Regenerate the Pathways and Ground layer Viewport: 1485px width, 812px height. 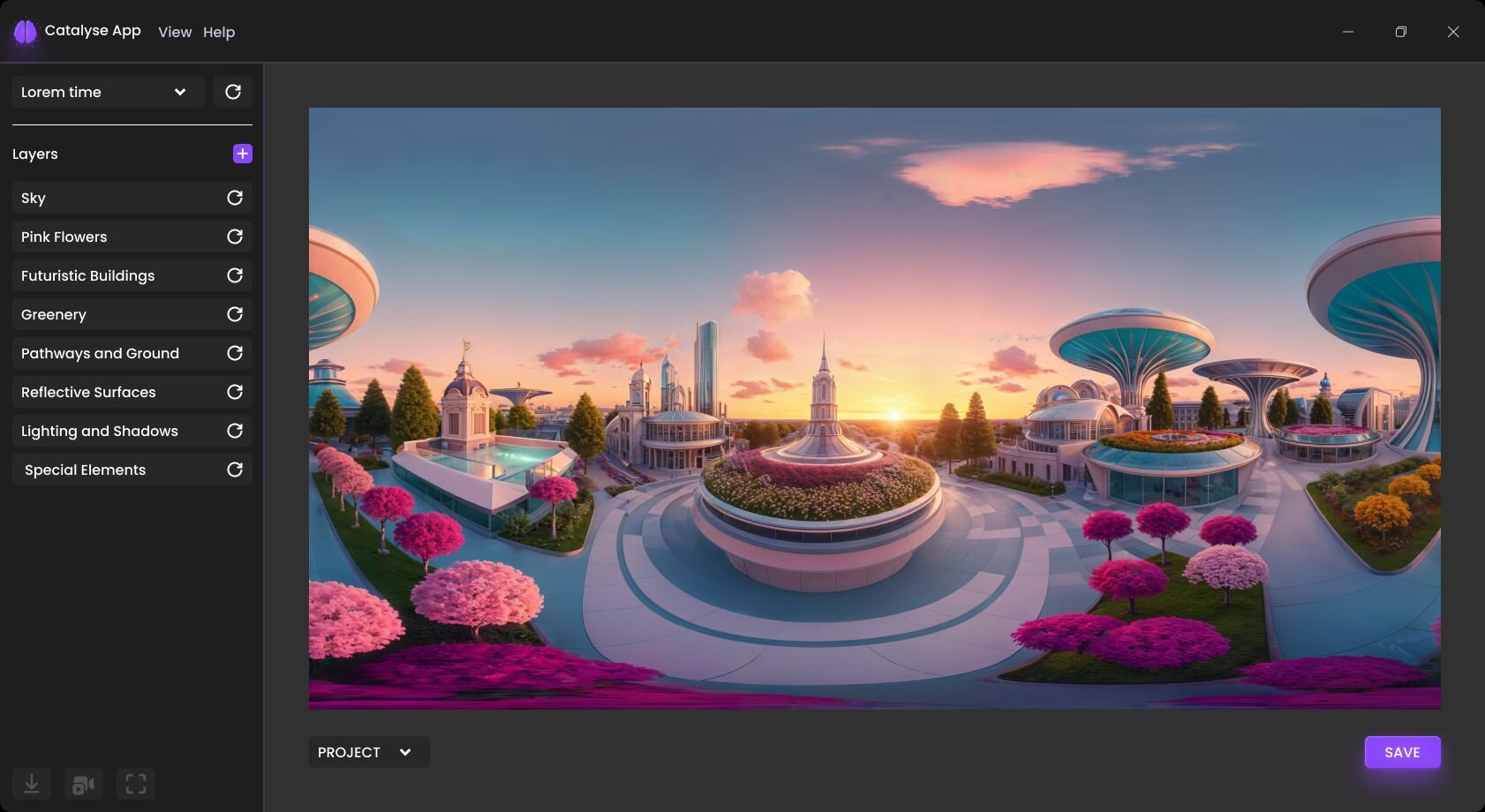[x=235, y=353]
